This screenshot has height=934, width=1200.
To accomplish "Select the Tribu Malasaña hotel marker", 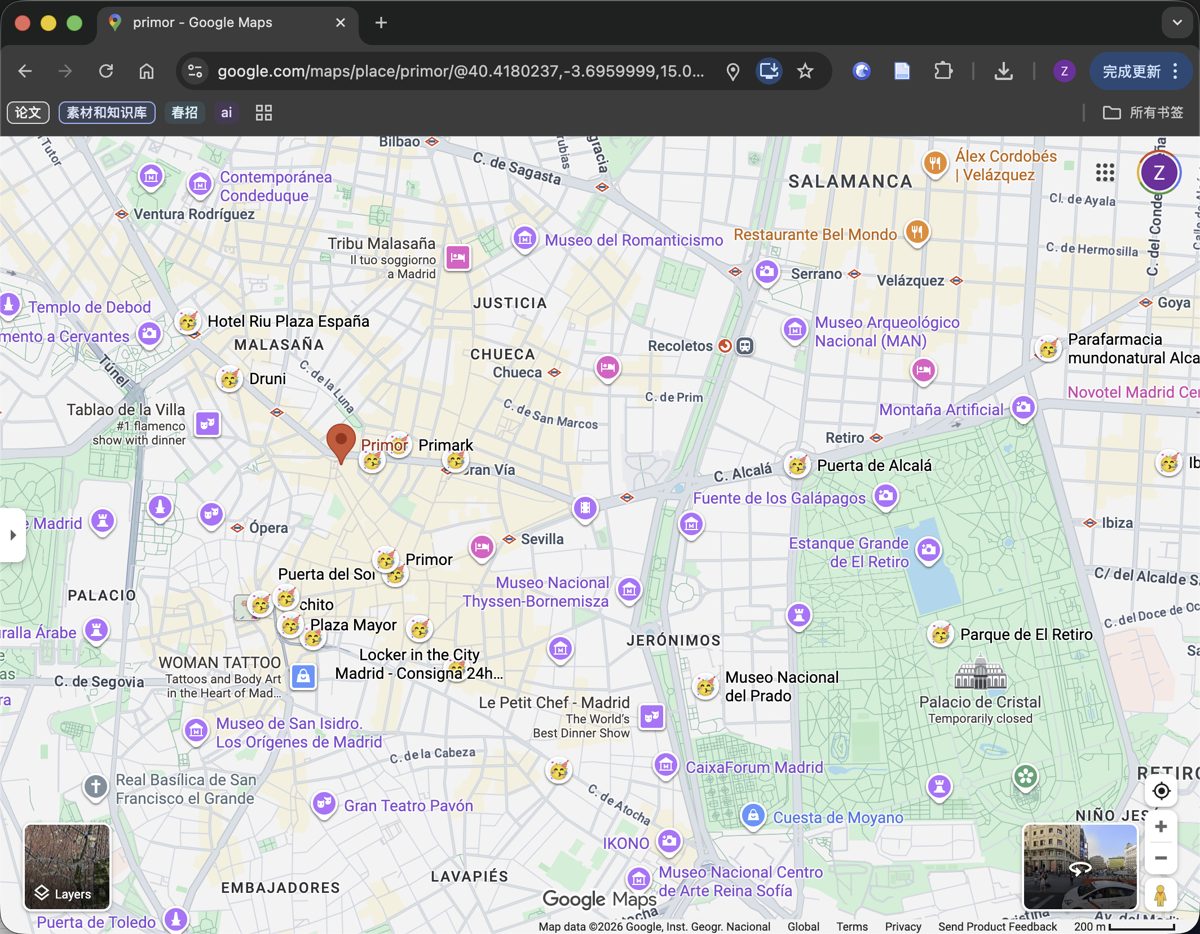I will [458, 257].
